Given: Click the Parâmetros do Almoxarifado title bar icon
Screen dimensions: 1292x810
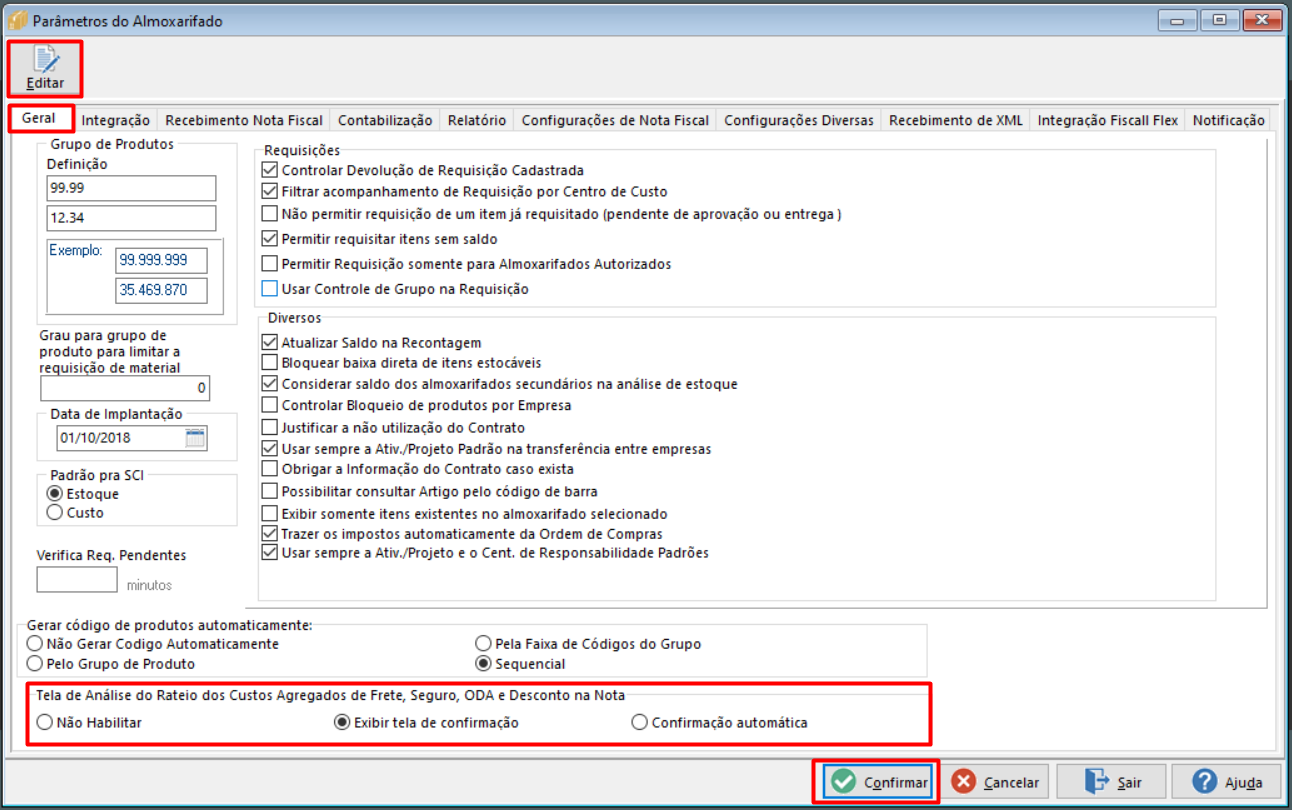Looking at the screenshot, I should pyautogui.click(x=17, y=20).
